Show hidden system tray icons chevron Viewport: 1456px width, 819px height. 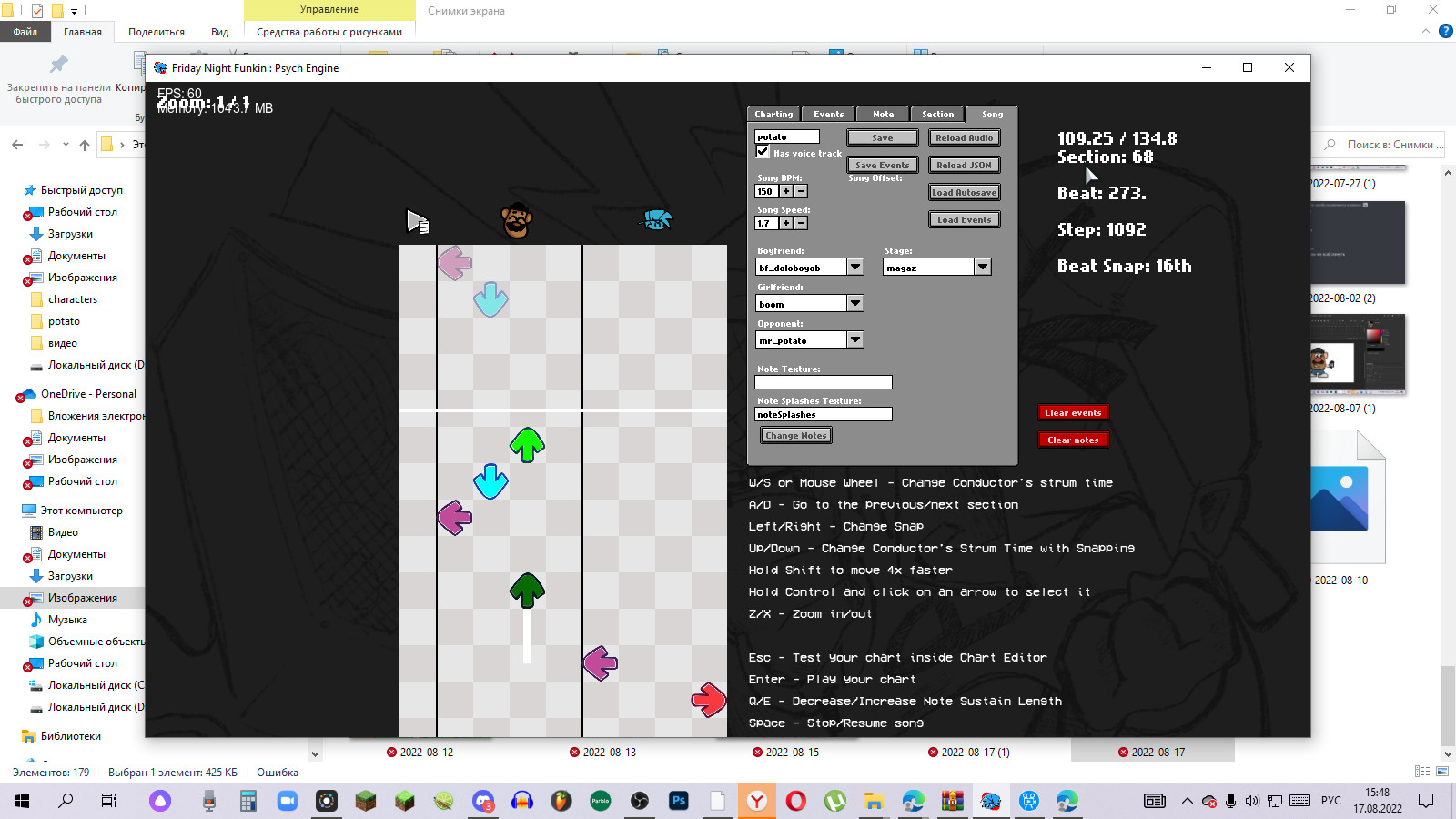click(x=1187, y=801)
